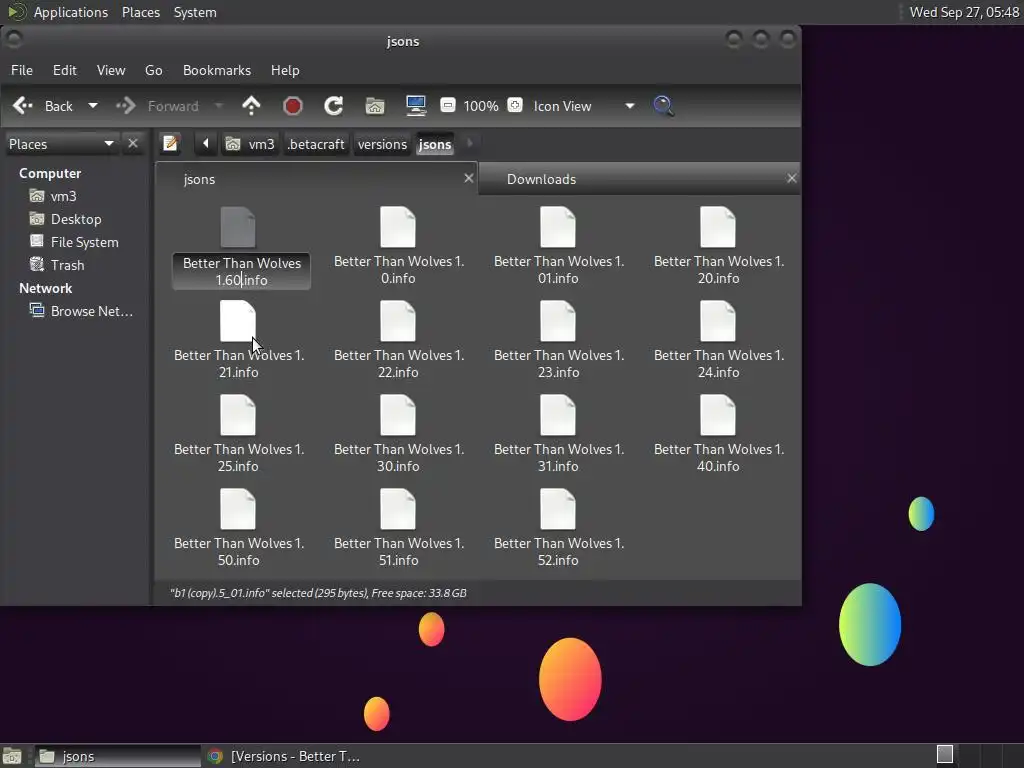Image resolution: width=1024 pixels, height=768 pixels.
Task: Click the workspace switcher square in taskbar
Action: [944, 754]
